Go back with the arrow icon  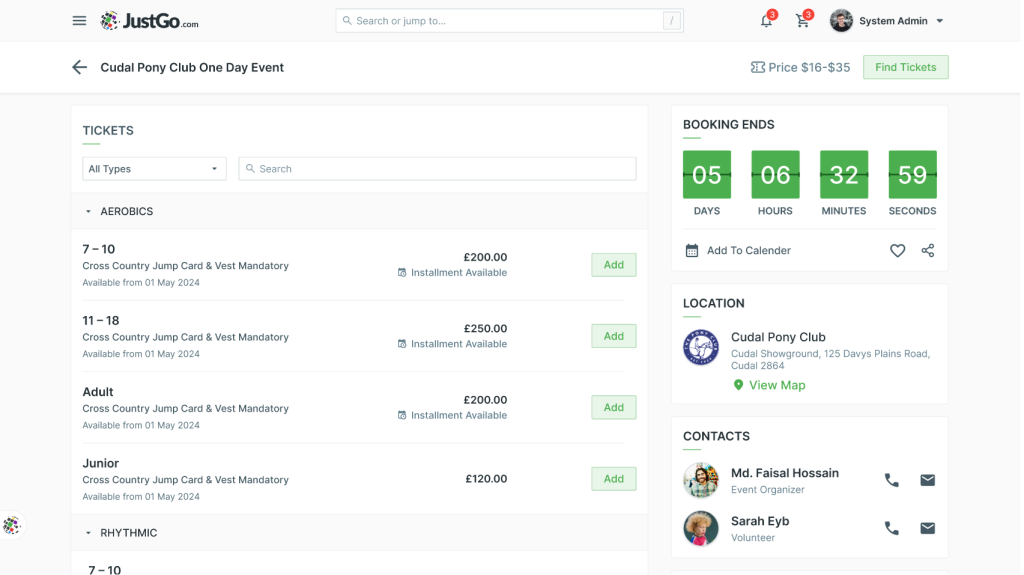point(79,67)
